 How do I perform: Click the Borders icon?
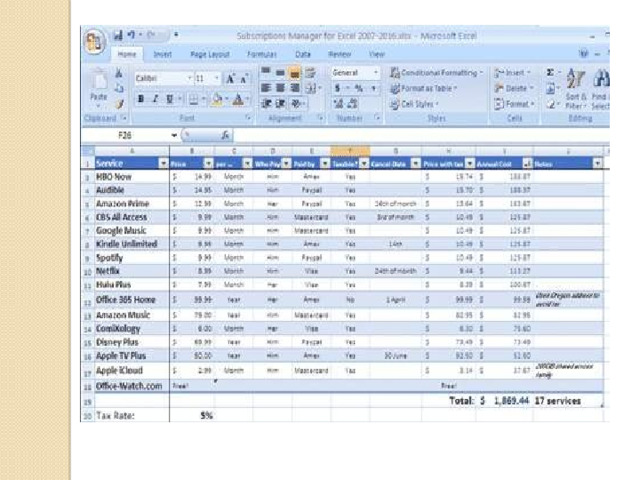[193, 99]
